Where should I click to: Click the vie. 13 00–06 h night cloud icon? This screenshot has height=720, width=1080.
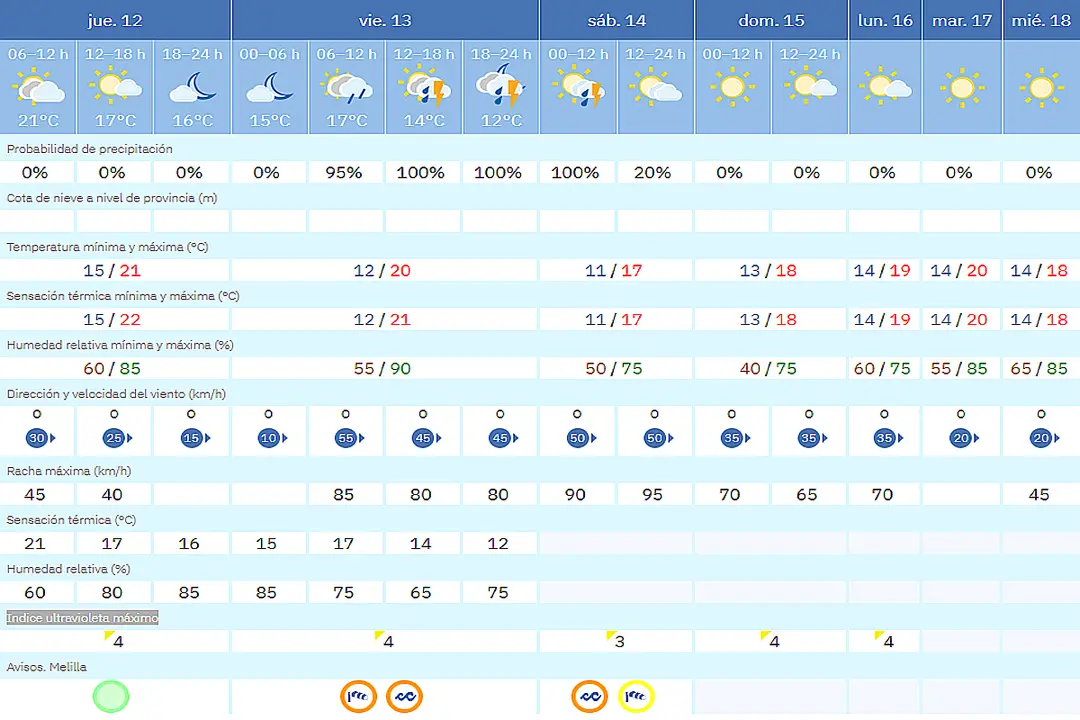269,88
